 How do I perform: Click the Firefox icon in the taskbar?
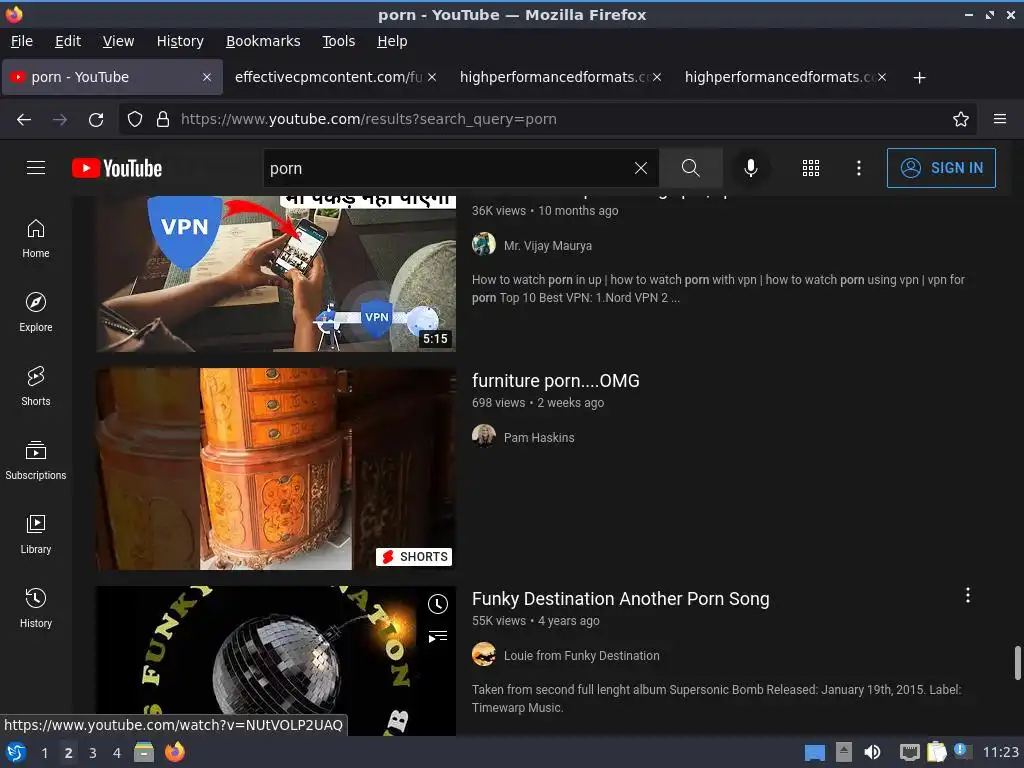[175, 752]
